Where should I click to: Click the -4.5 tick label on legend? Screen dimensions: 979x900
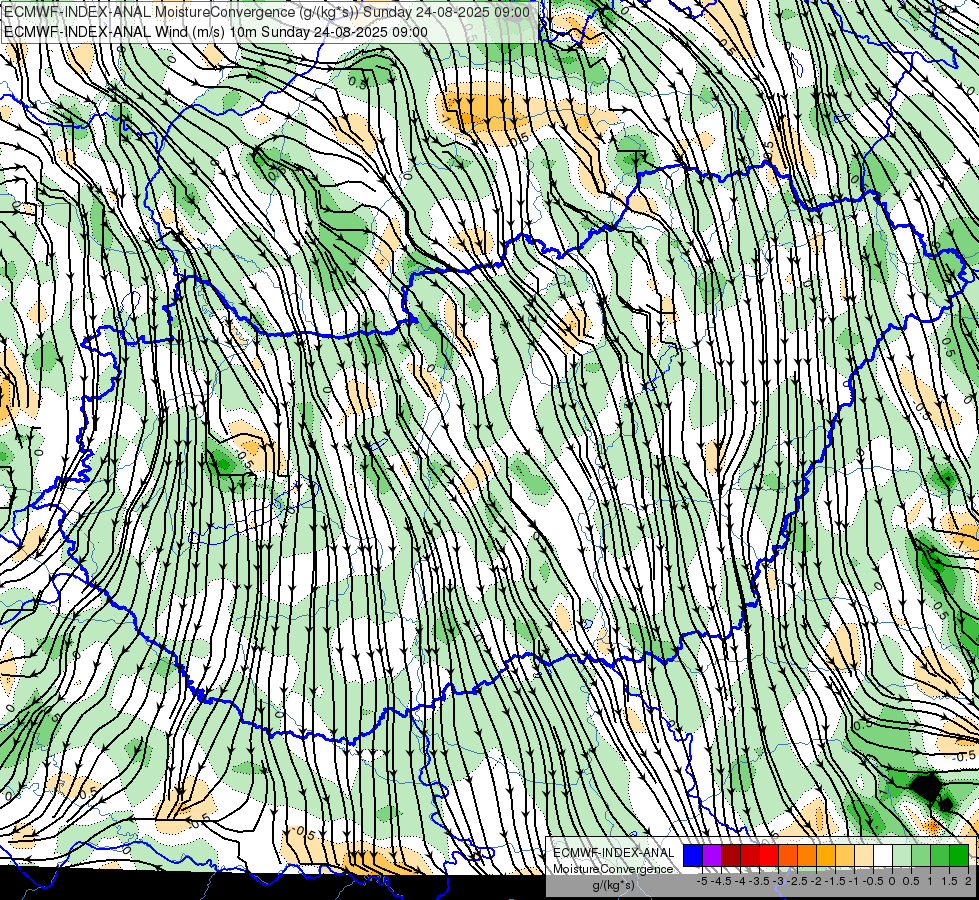[721, 881]
